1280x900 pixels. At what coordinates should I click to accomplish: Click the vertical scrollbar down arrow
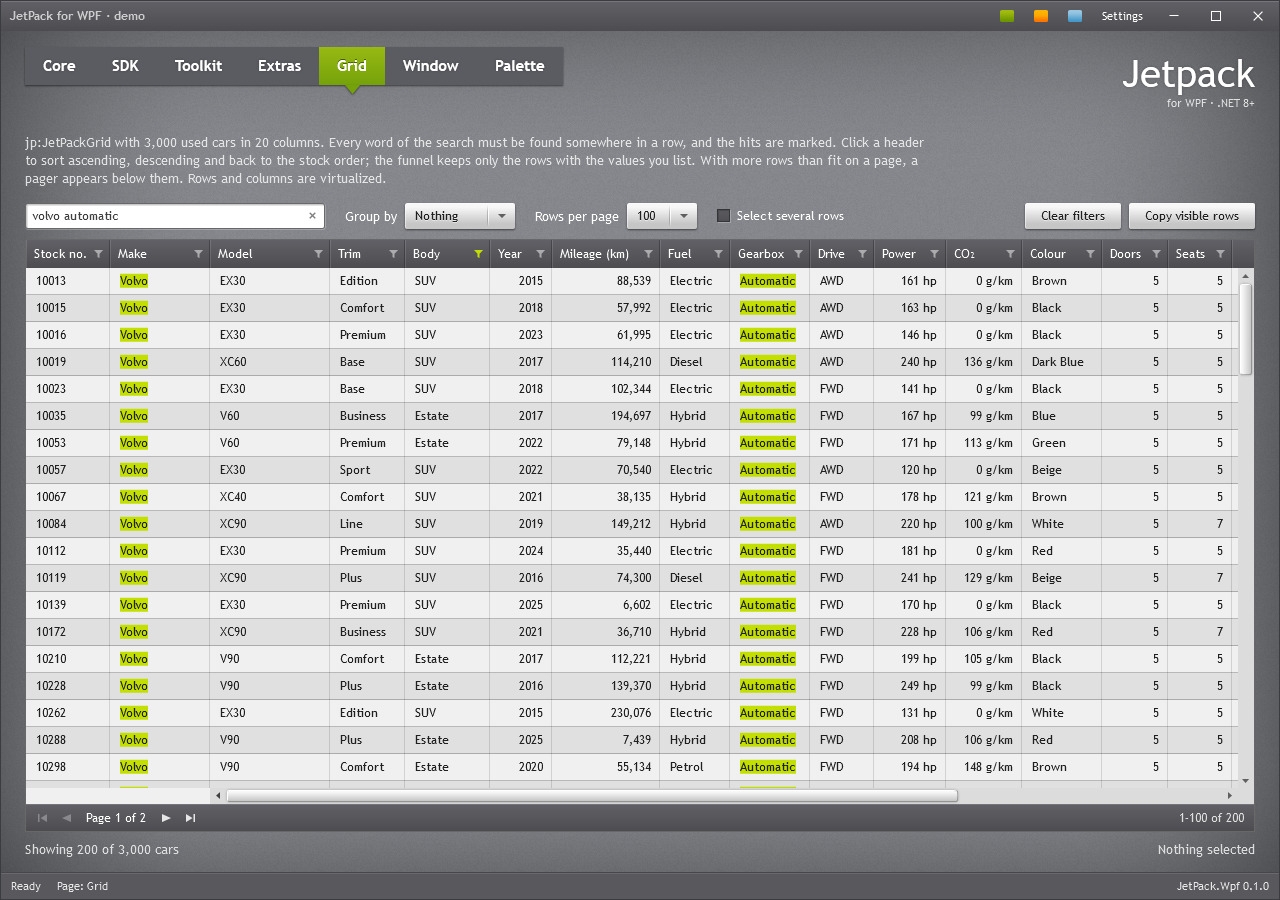click(1246, 780)
